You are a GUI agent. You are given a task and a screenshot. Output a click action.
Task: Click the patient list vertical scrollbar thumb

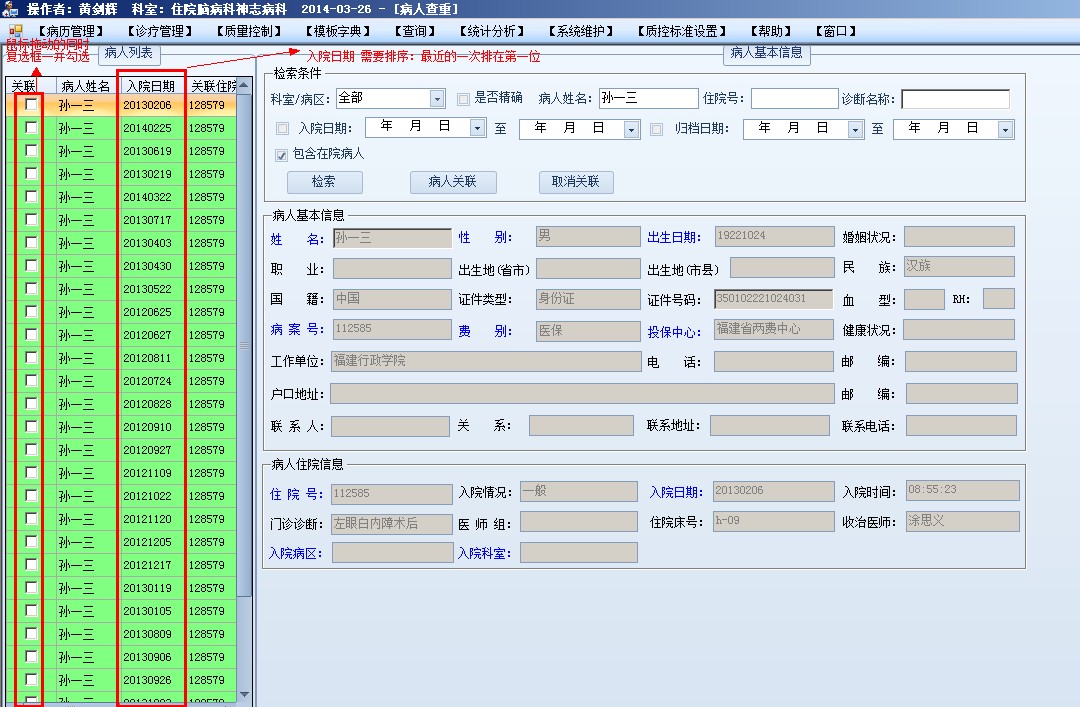(x=245, y=345)
